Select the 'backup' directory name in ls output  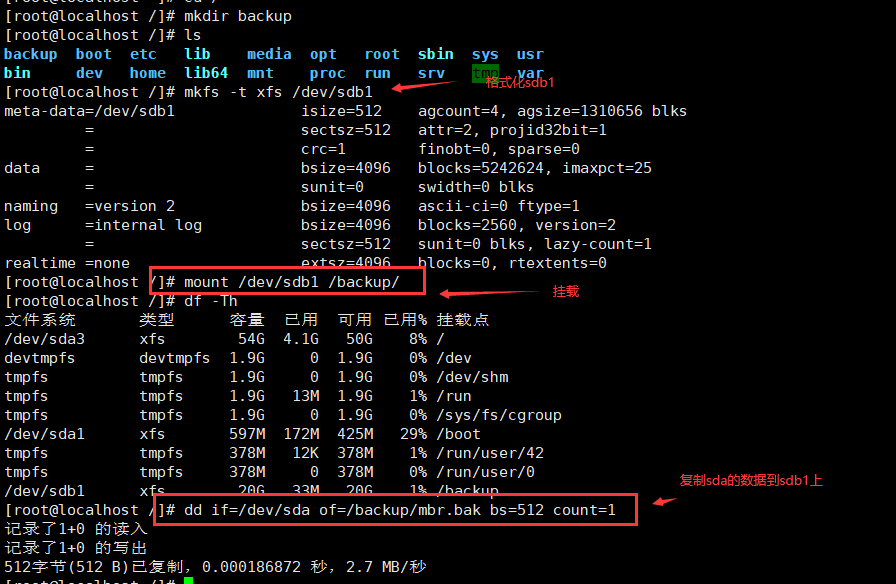coord(31,54)
